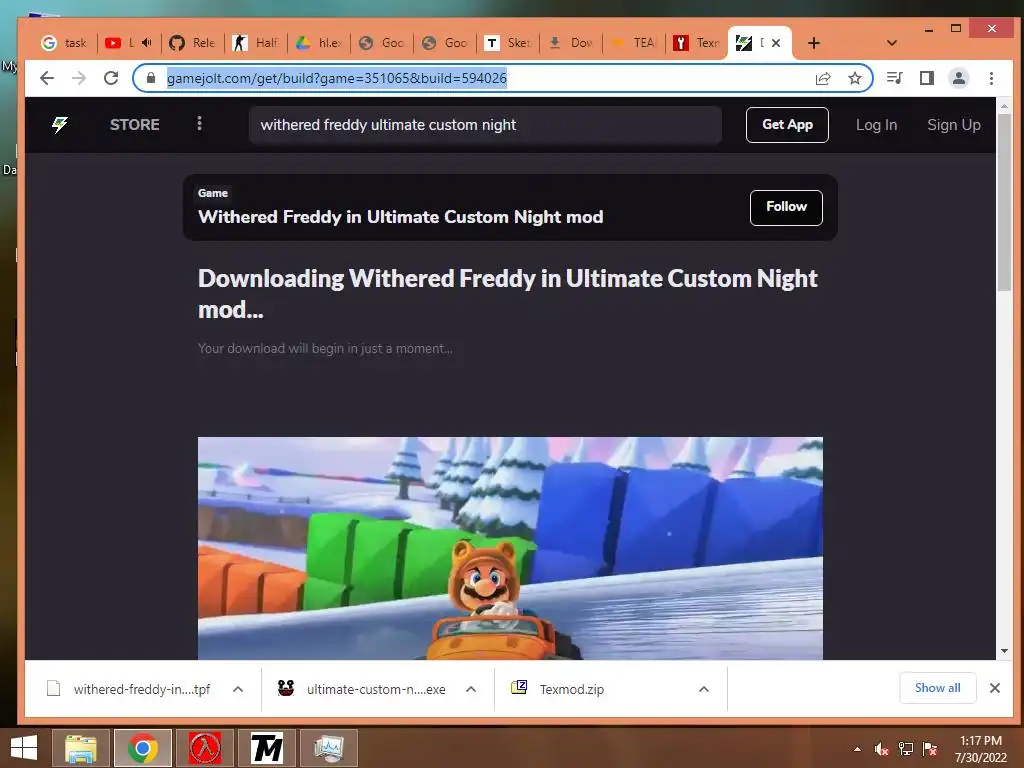Open the Chrome profile avatar
This screenshot has width=1024, height=768.
pos(959,78)
